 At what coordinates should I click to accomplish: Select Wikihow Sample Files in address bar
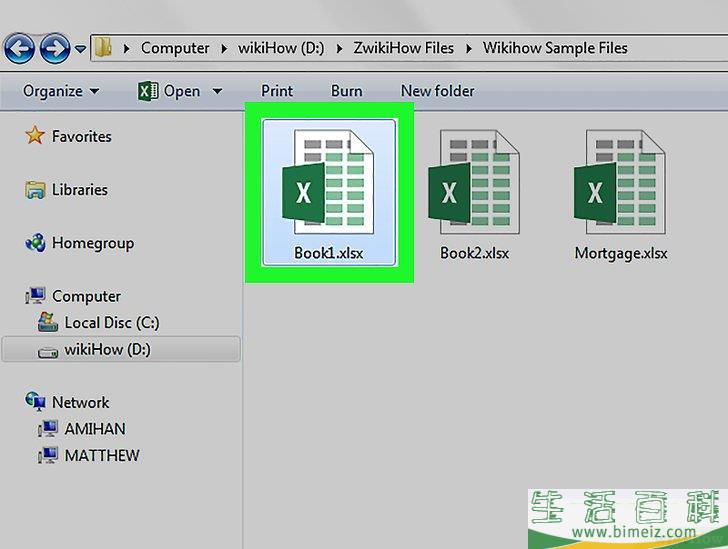point(555,48)
